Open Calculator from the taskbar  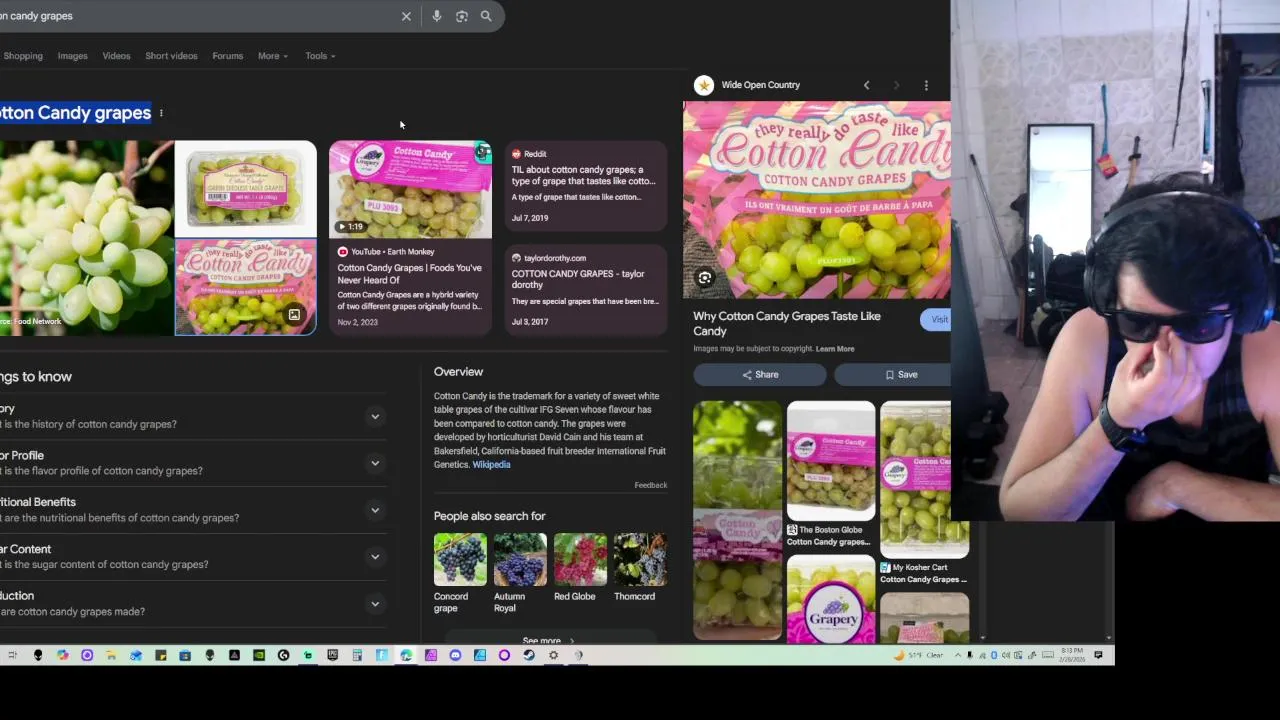pos(357,655)
